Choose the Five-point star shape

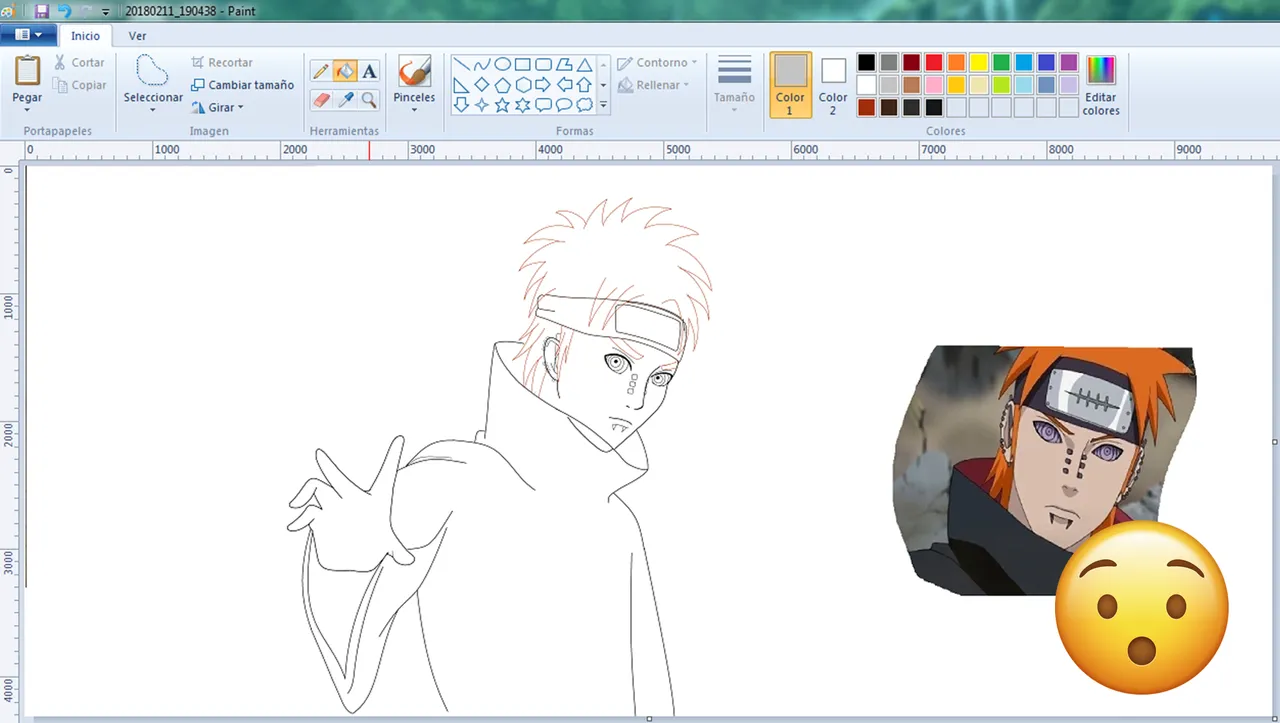(x=503, y=104)
